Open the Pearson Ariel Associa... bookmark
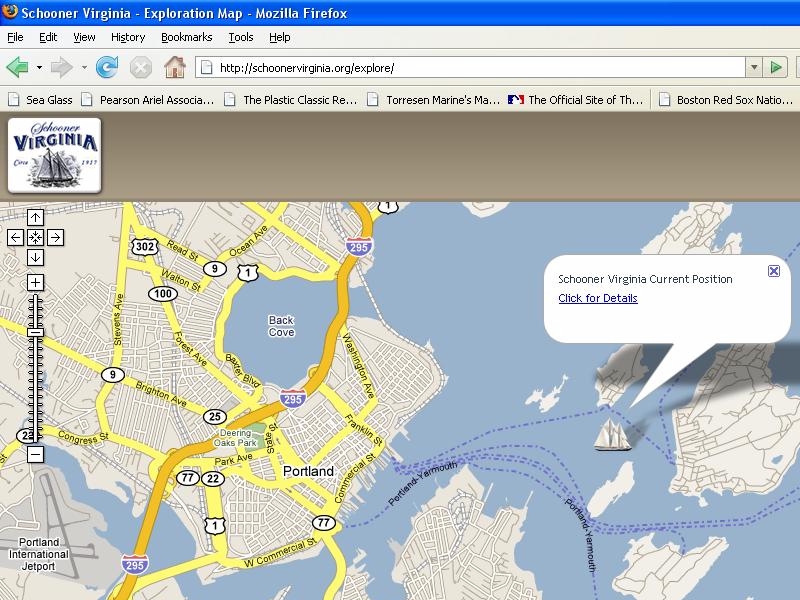This screenshot has width=800, height=600. point(148,99)
